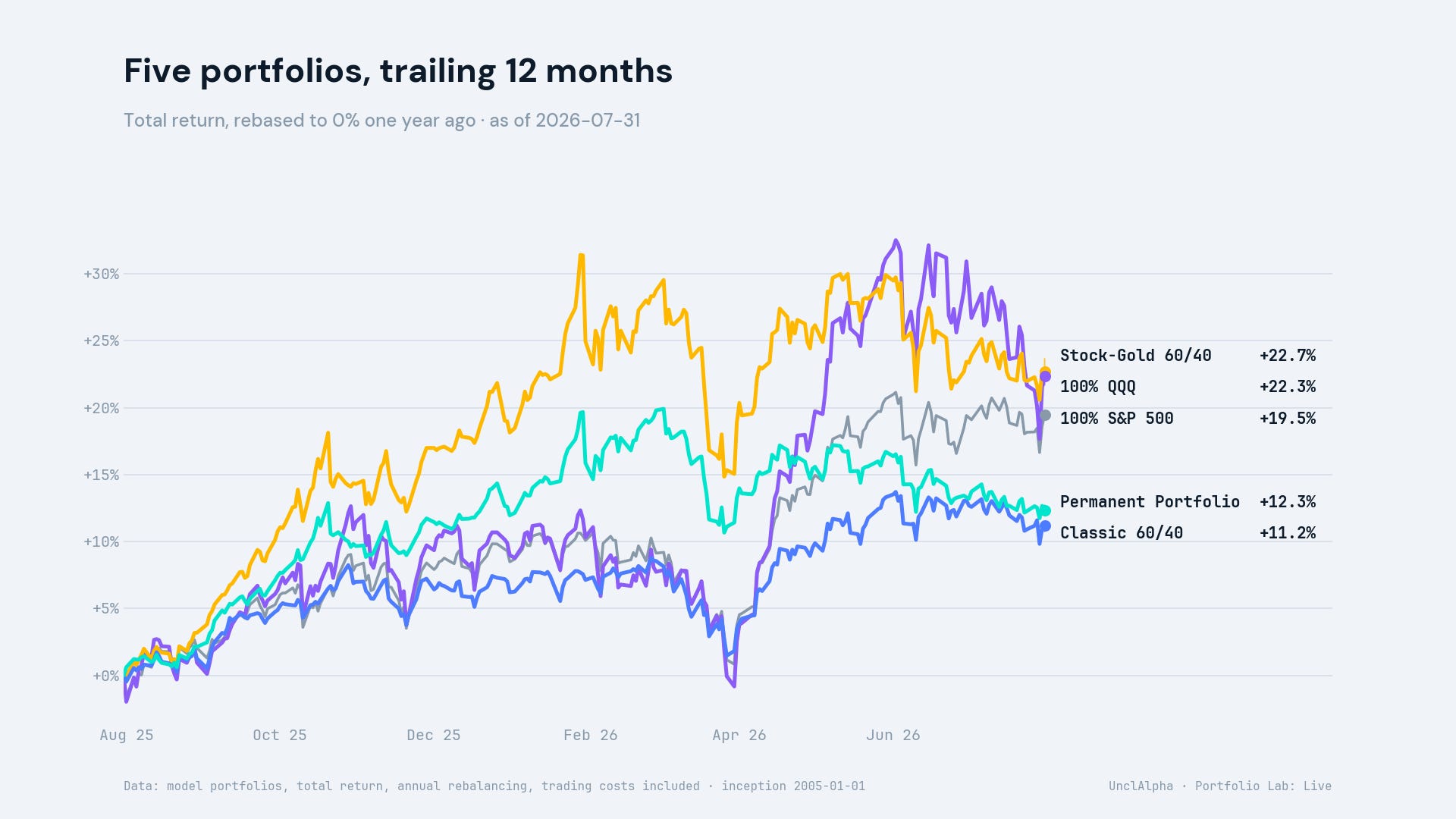Click the +11.2% return value

click(x=1288, y=533)
